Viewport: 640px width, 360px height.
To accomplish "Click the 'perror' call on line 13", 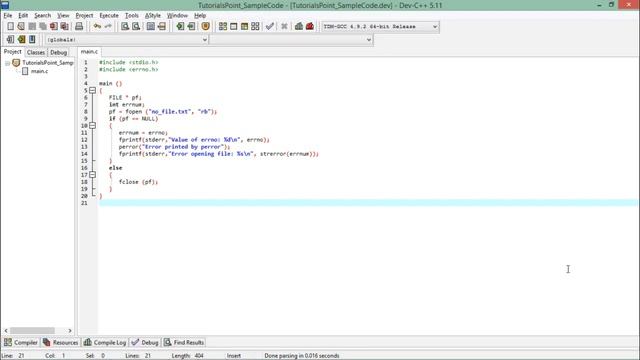I will [x=129, y=147].
